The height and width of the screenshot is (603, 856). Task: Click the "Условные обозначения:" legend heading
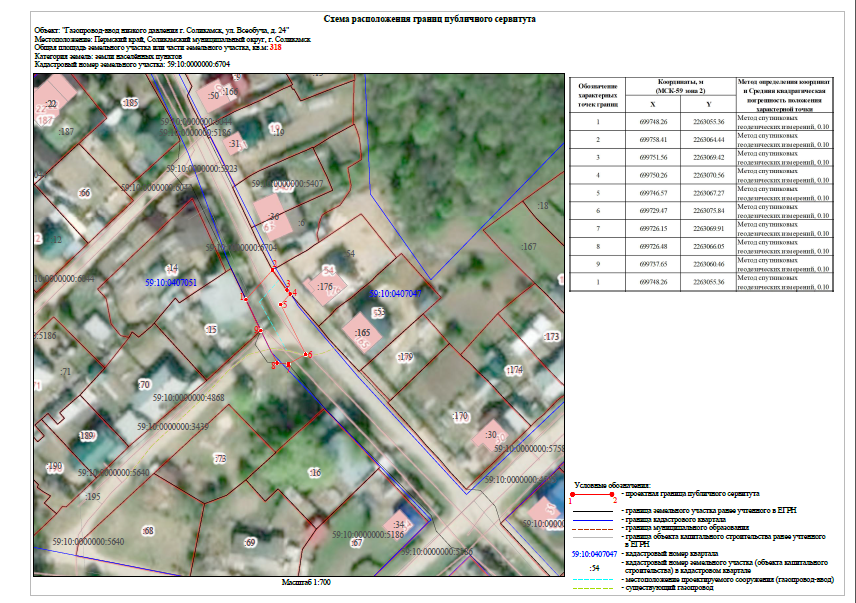[x=612, y=485]
